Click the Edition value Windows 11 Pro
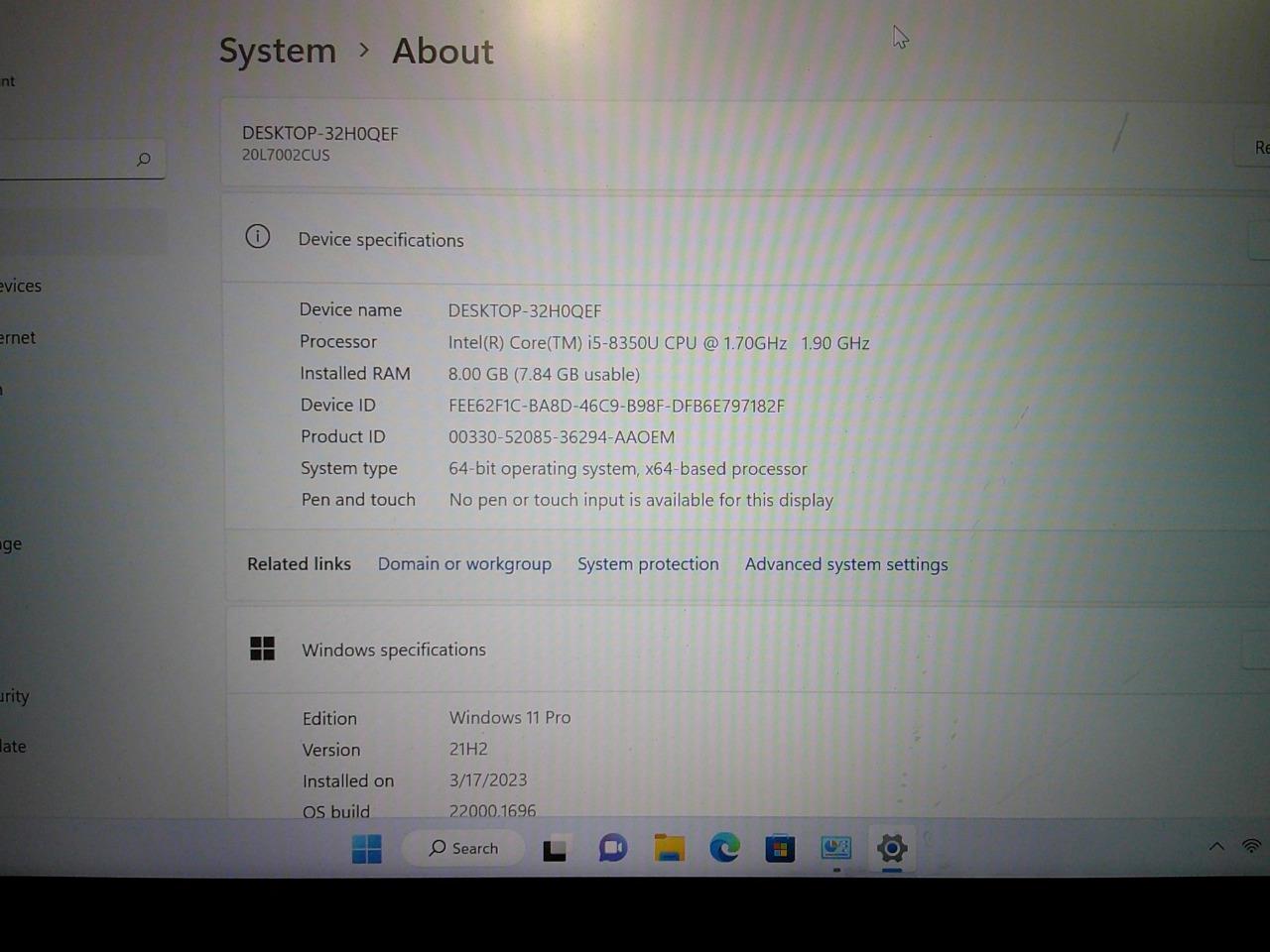 pyautogui.click(x=510, y=717)
